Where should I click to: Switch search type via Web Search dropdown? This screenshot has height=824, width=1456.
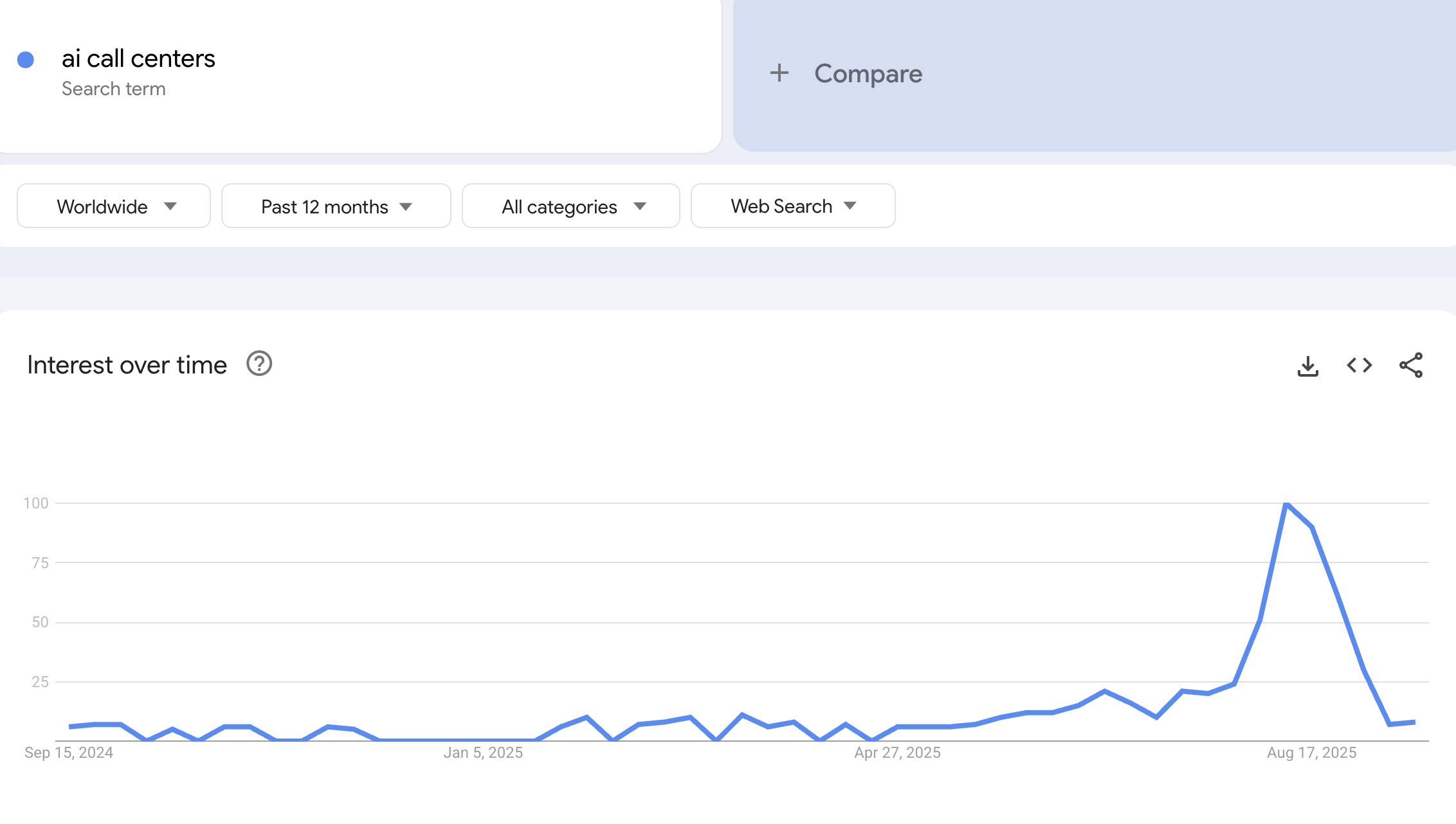pos(792,206)
